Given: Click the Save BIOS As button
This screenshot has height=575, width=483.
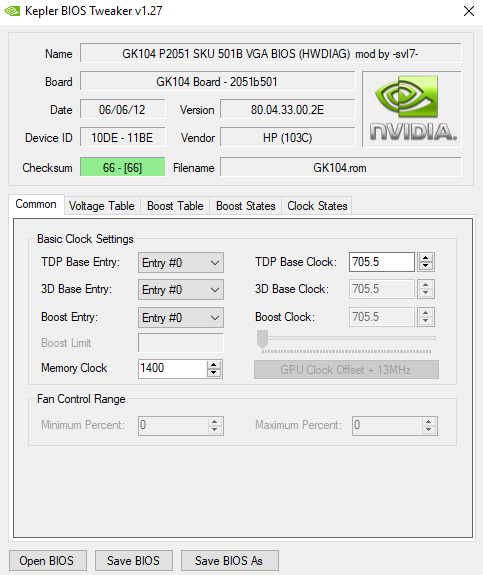Looking at the screenshot, I should click(x=230, y=561).
